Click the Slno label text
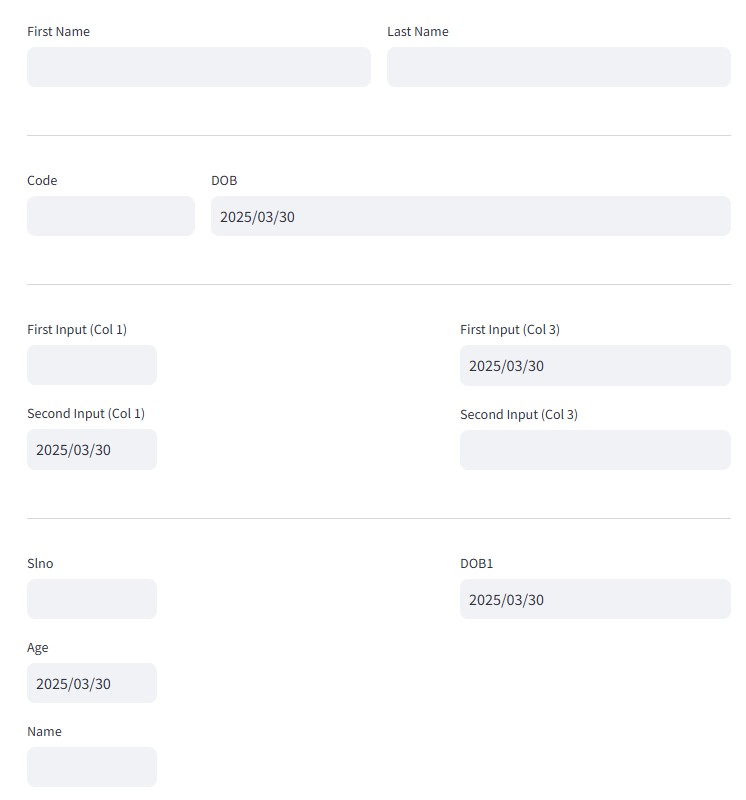The width and height of the screenshot is (746, 800). pyautogui.click(x=40, y=563)
